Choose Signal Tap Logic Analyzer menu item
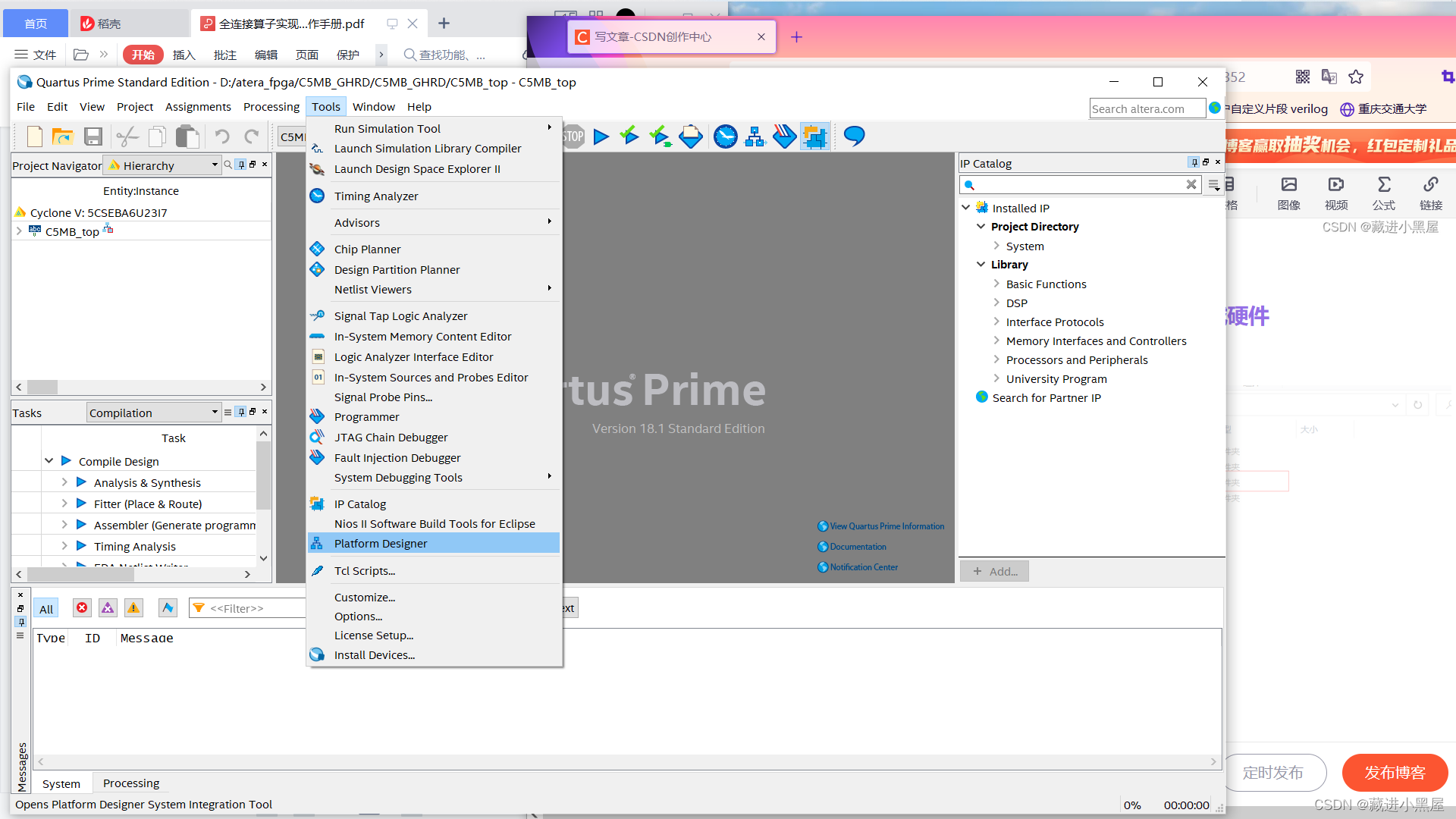This screenshot has height=819, width=1456. pyautogui.click(x=434, y=315)
